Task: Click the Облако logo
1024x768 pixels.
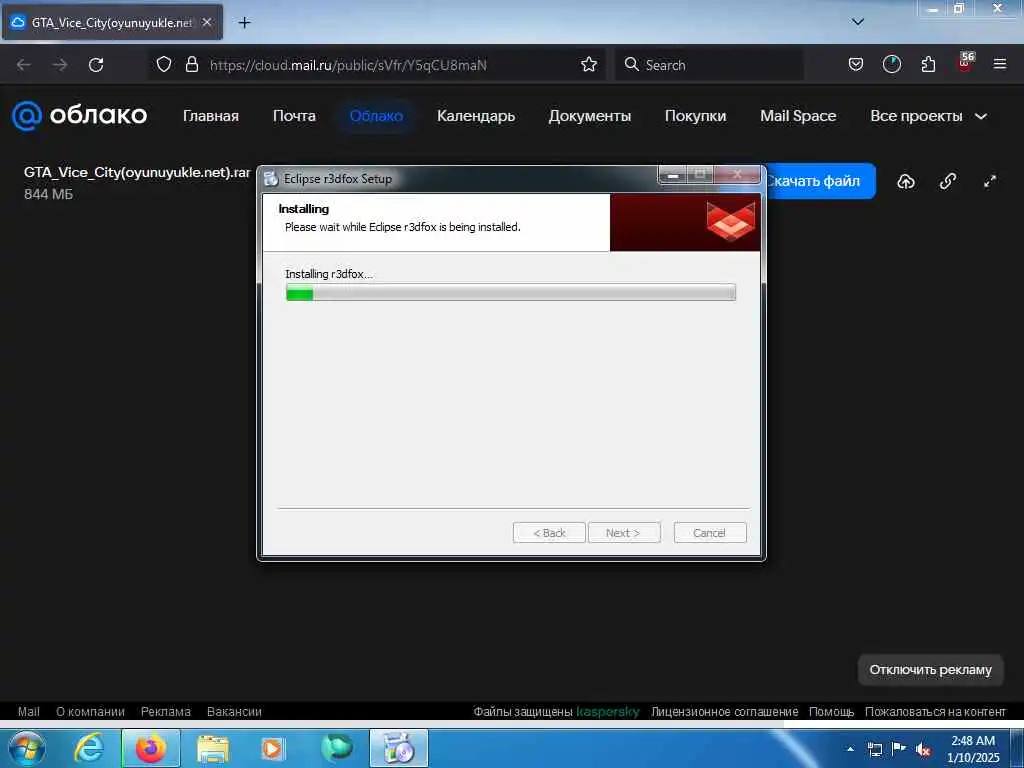Action: click(80, 116)
